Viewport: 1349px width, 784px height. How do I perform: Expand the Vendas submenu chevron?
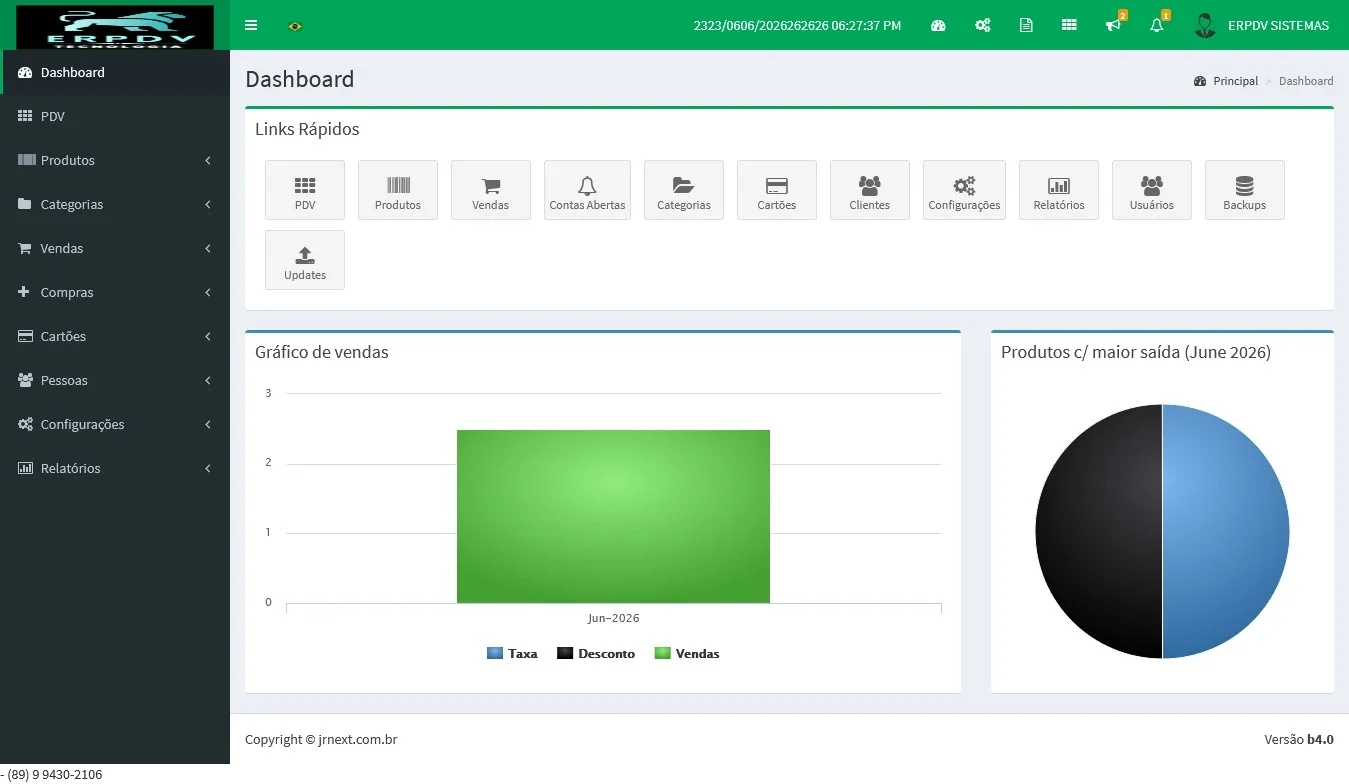208,248
